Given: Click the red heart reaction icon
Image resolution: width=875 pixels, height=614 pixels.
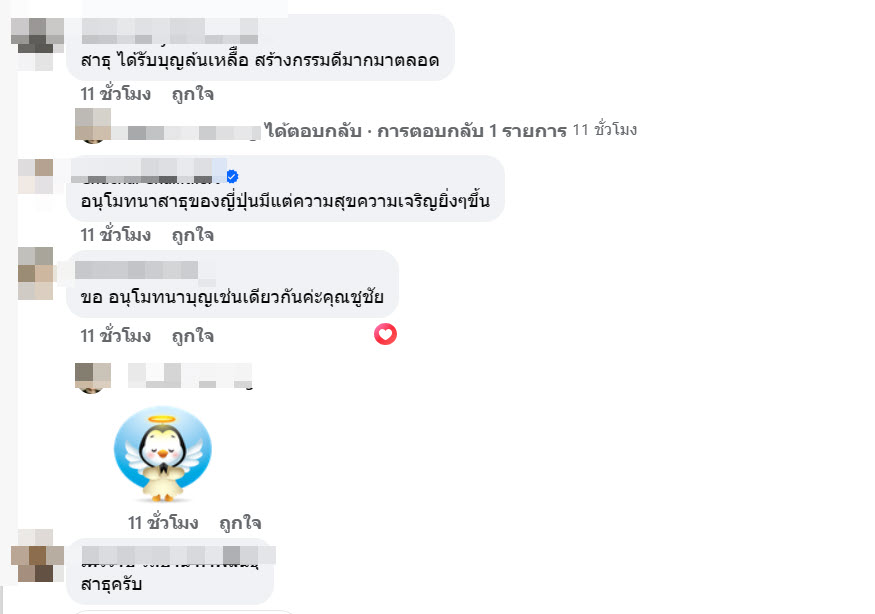Looking at the screenshot, I should (x=385, y=334).
